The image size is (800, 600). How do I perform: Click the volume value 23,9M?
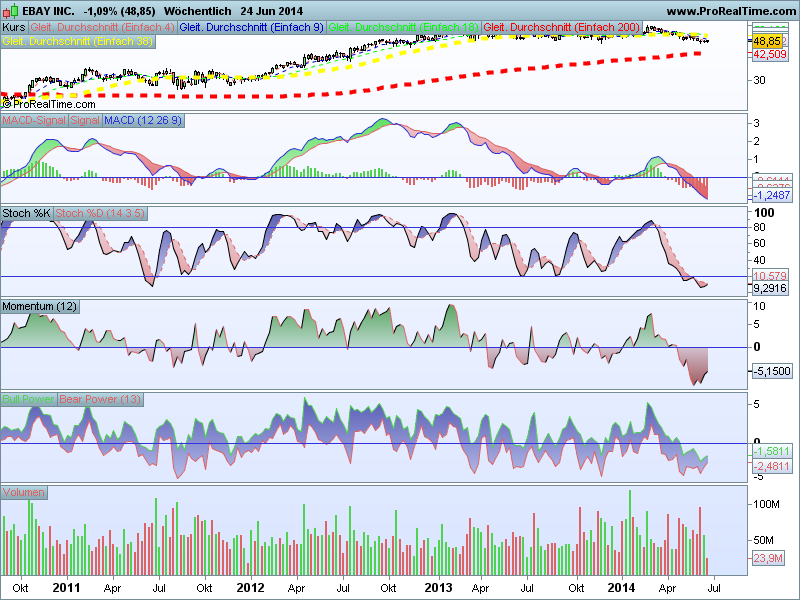point(768,558)
